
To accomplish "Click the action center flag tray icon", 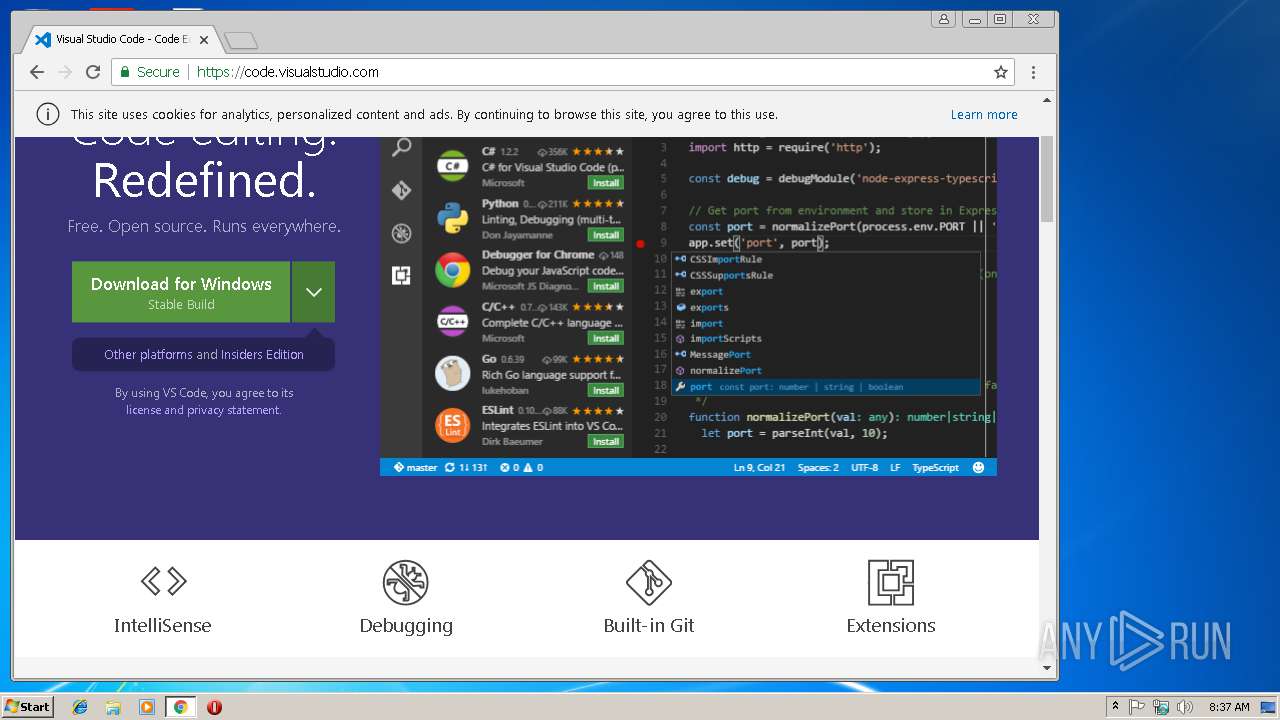I will click(x=1137, y=707).
